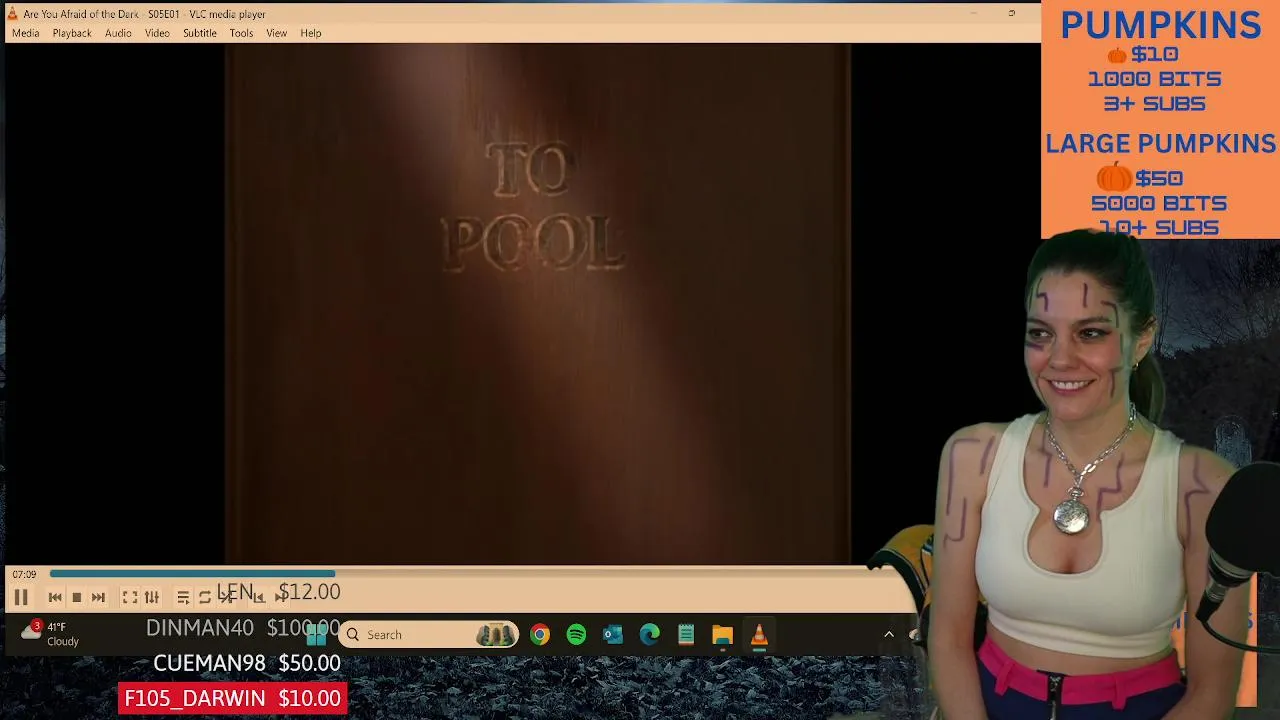Open the View menu

click(x=276, y=33)
